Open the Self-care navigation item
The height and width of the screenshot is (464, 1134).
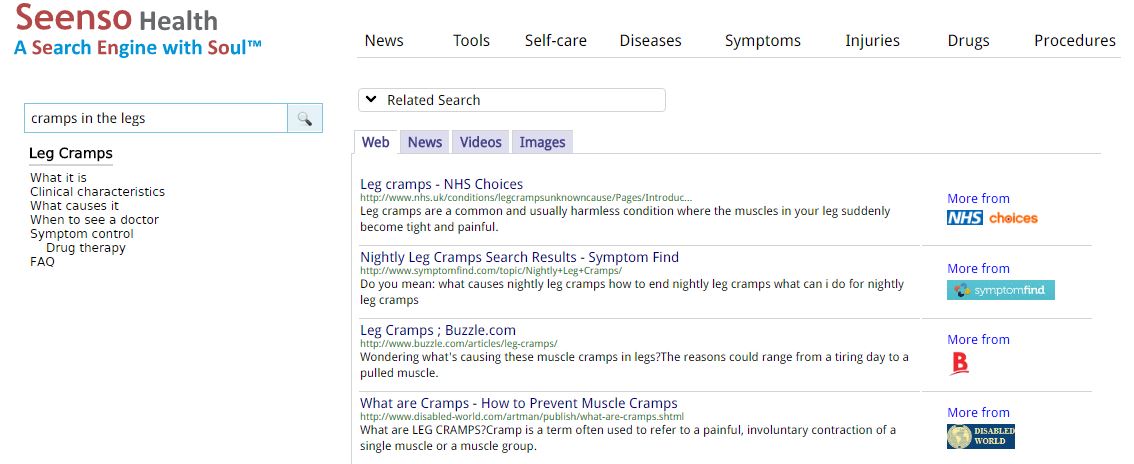click(x=555, y=41)
